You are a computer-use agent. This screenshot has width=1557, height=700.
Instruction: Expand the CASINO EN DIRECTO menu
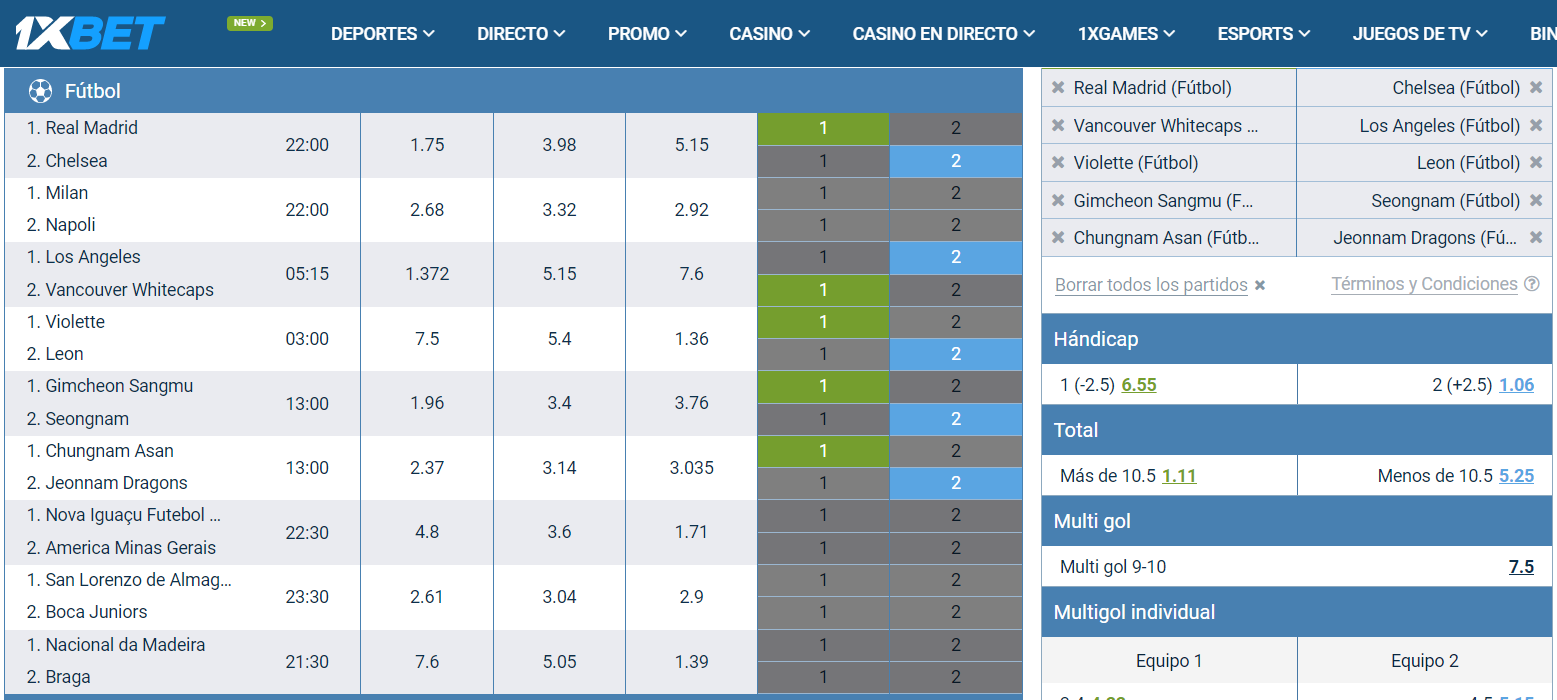point(944,34)
